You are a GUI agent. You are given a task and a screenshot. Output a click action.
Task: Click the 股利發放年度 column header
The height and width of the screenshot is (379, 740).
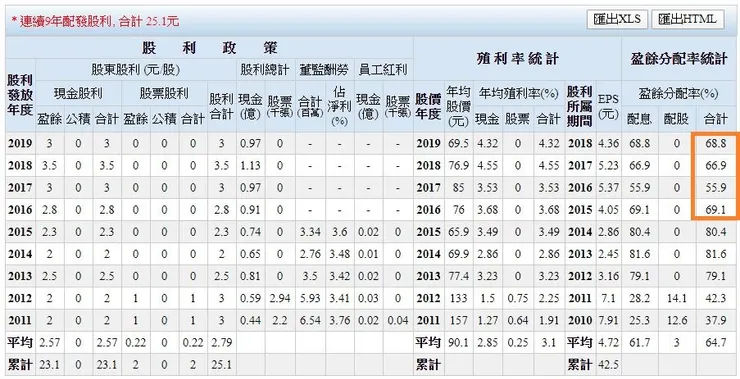(x=20, y=95)
